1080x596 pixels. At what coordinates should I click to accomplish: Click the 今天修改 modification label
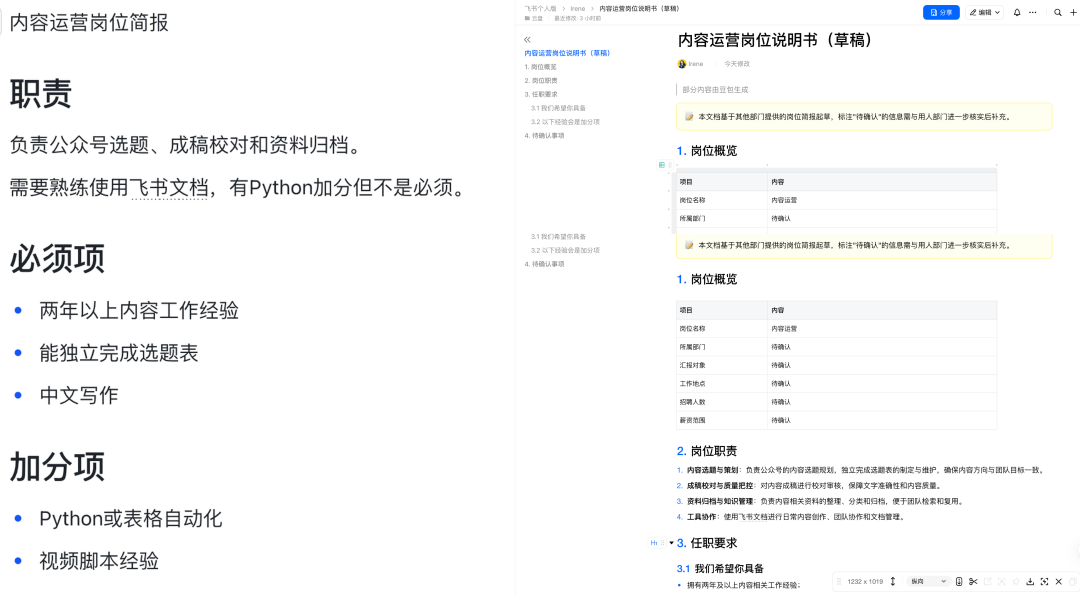click(737, 64)
